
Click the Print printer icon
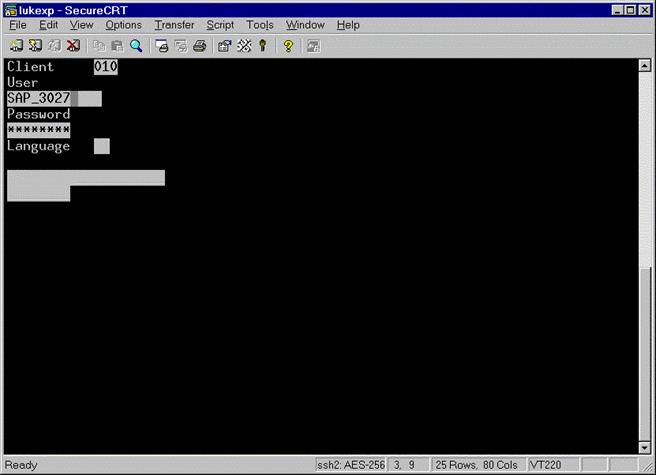pos(200,46)
